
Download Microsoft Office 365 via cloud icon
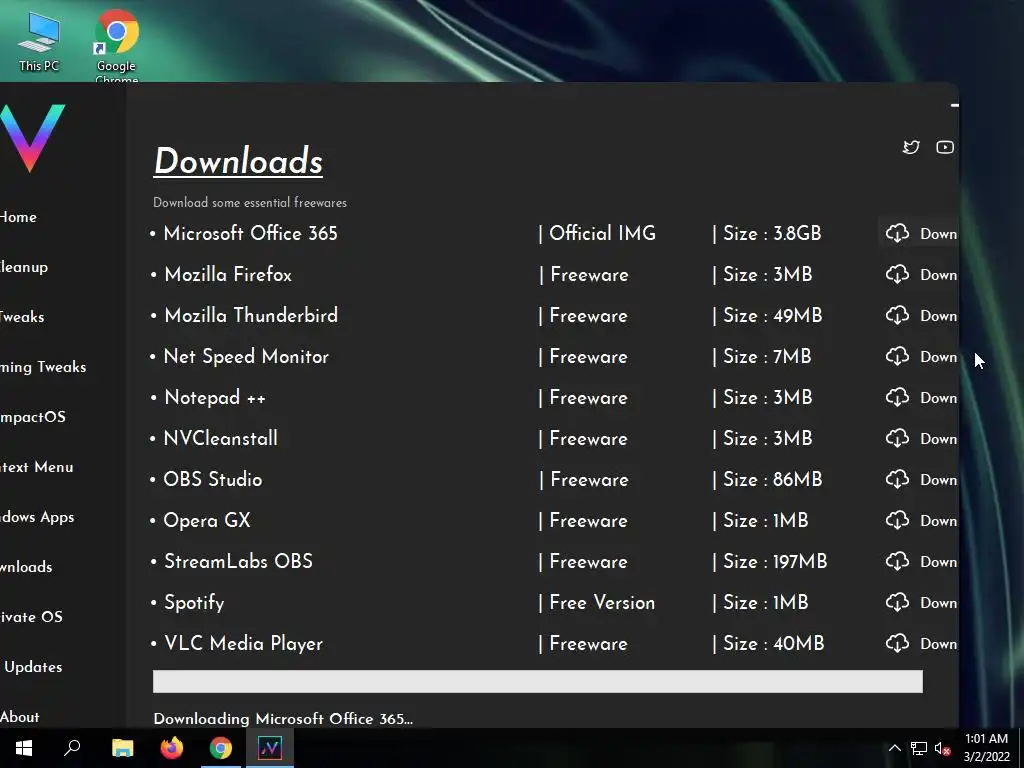point(897,233)
